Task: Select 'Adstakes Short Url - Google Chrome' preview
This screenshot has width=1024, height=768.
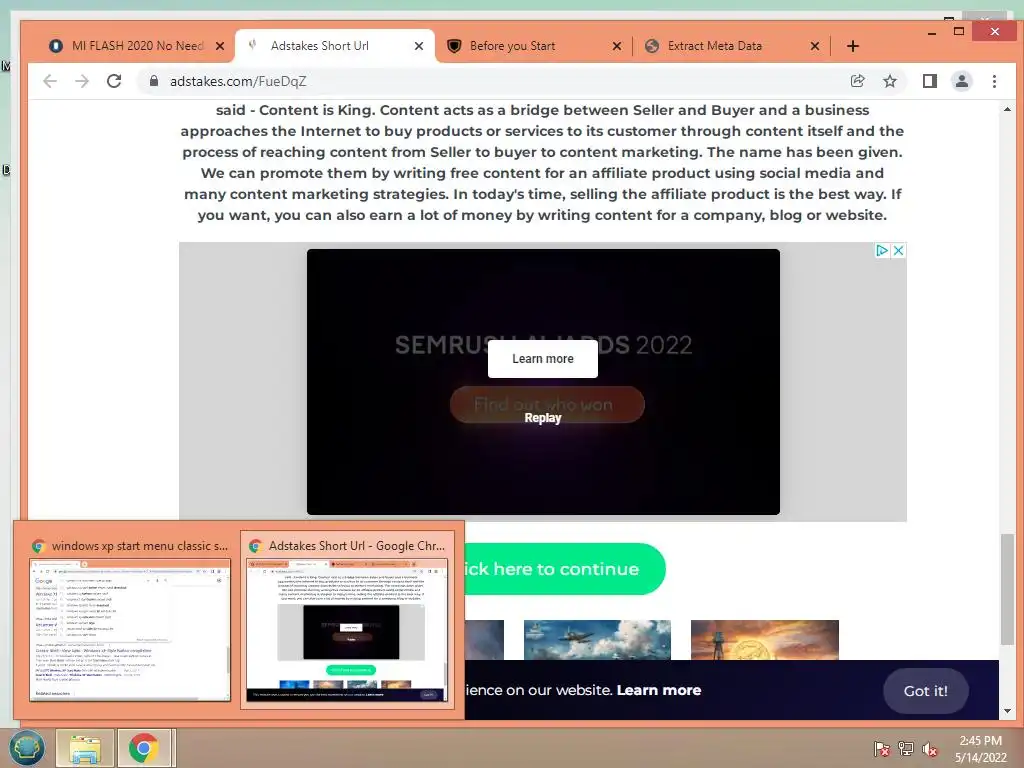Action: 348,620
